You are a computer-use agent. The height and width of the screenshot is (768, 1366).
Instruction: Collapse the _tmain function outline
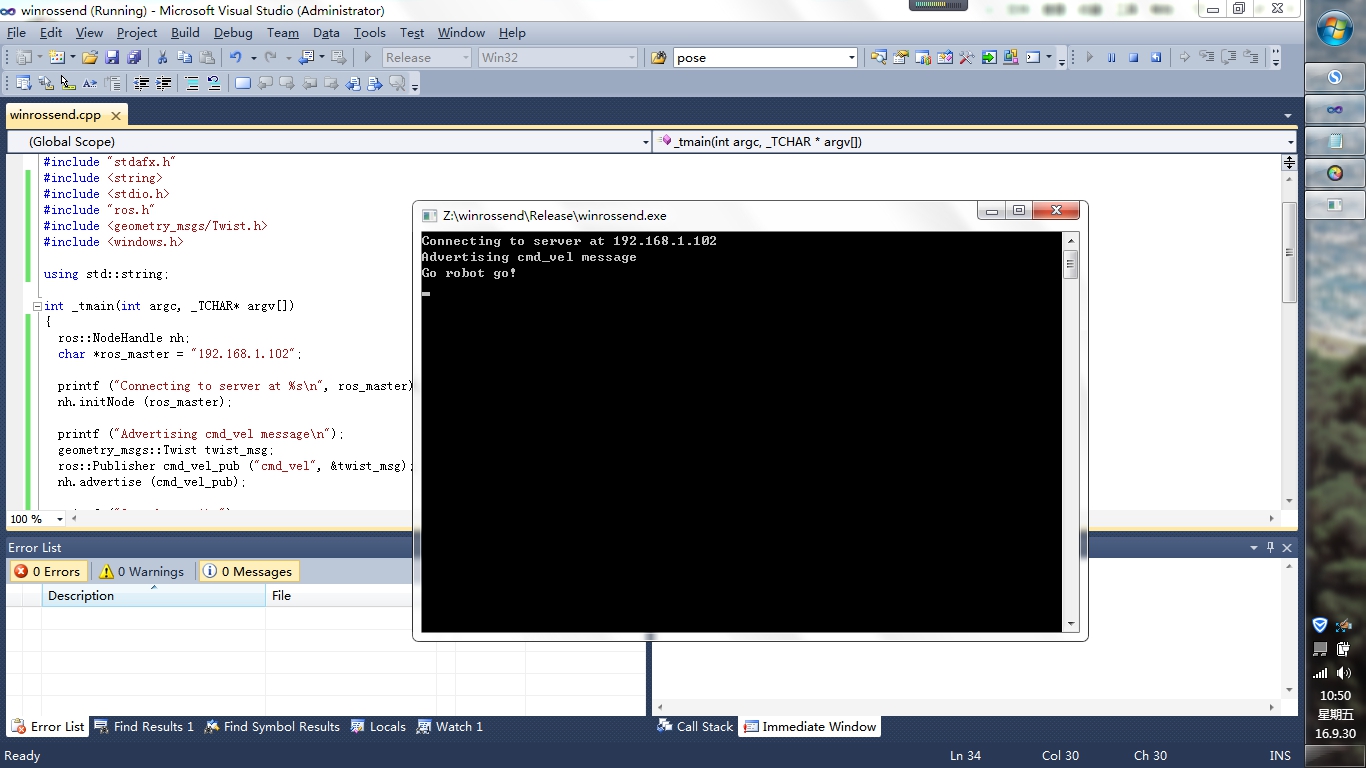37,306
